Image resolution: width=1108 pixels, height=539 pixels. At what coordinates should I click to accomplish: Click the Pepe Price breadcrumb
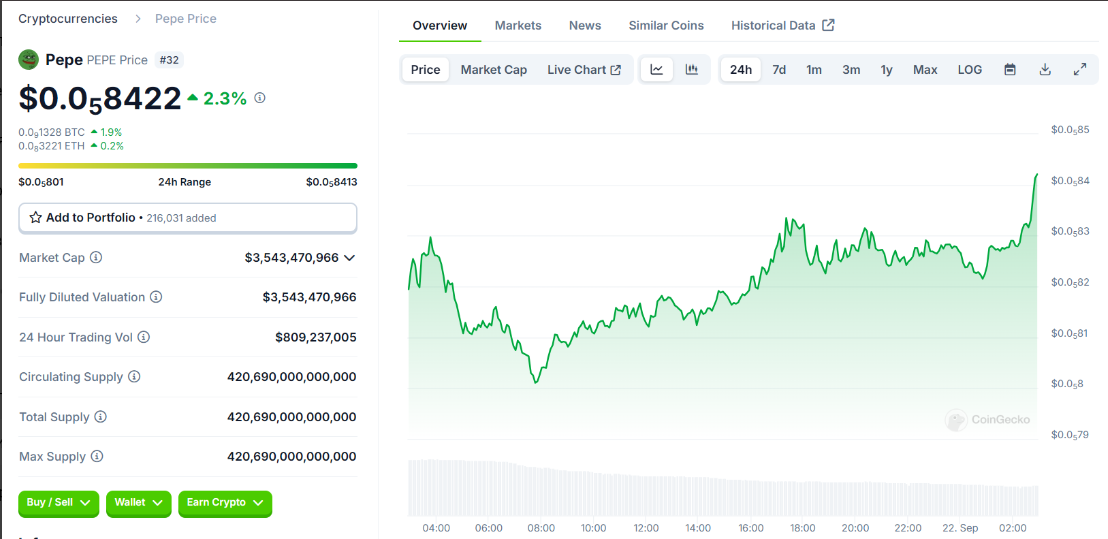tap(186, 19)
